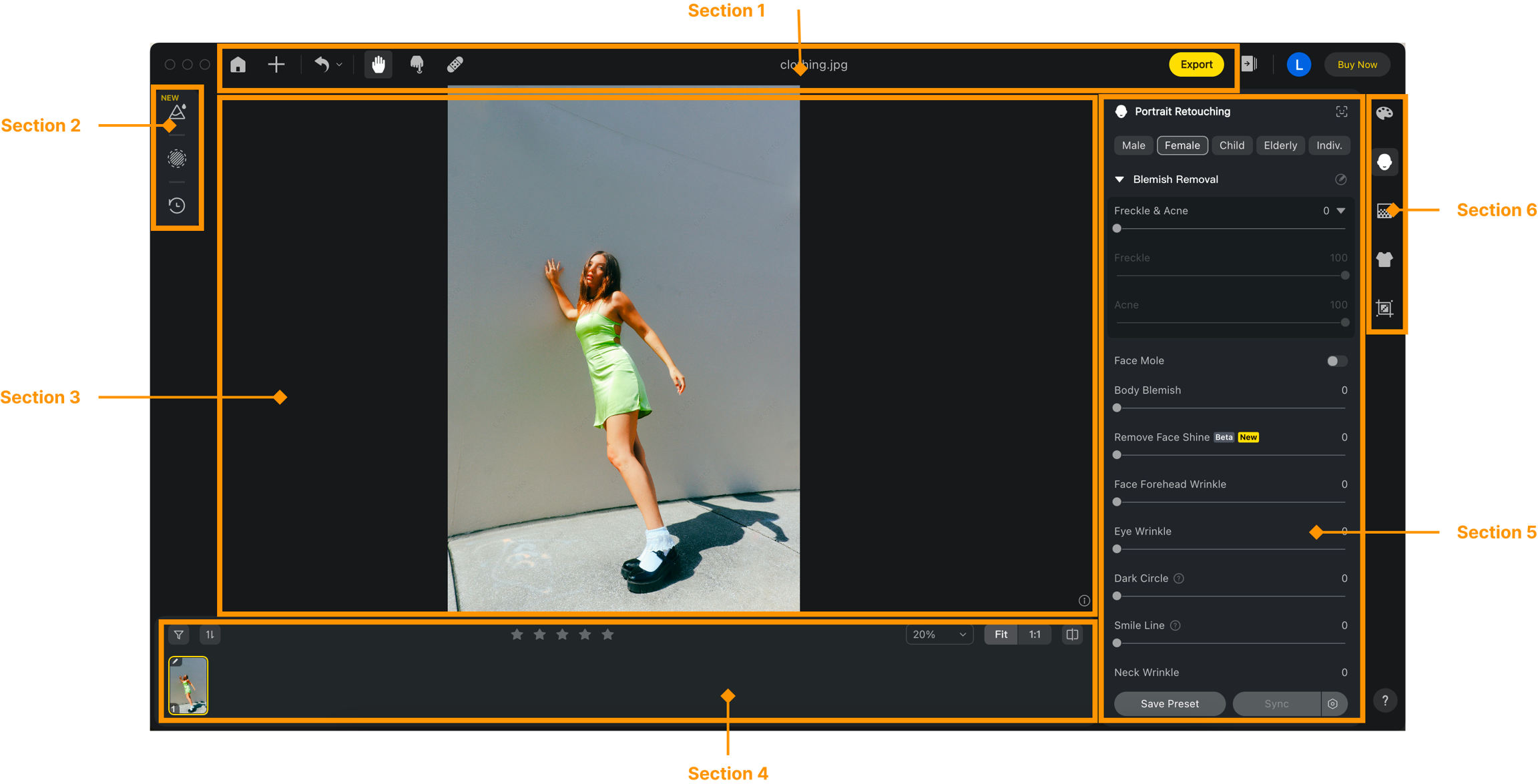Expand the Freckle & Acne dropdown arrow
The image size is (1538, 784).
point(1341,211)
